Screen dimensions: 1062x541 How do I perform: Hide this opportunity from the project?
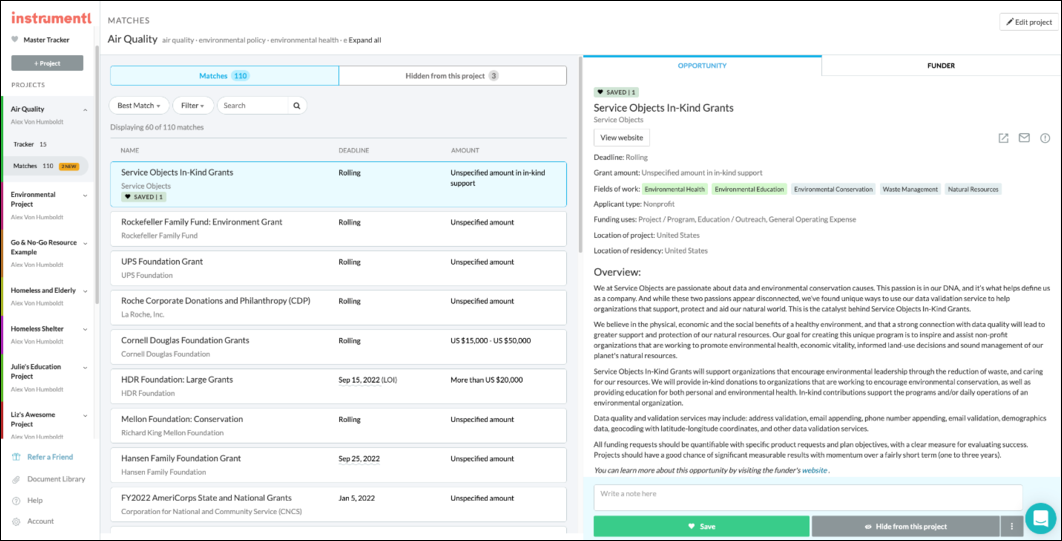tap(903, 526)
